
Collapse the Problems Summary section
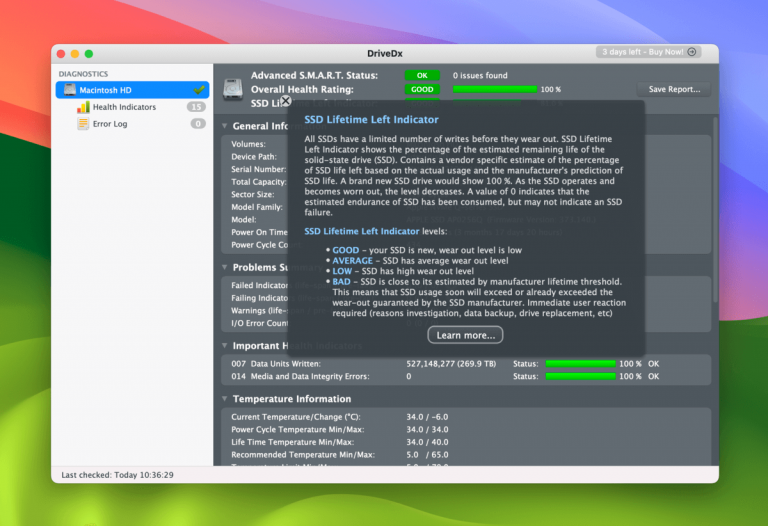pos(225,267)
